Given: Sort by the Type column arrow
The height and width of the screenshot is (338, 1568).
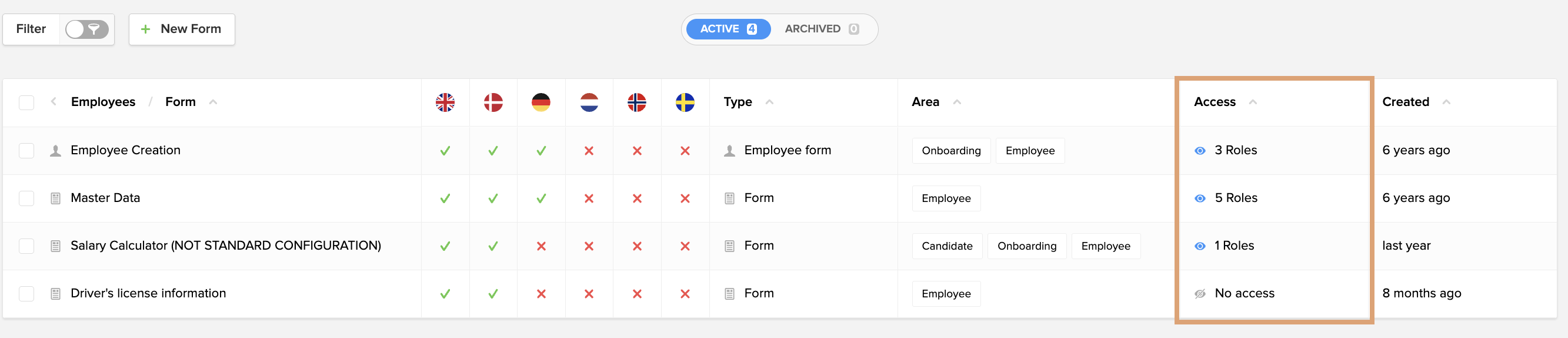Looking at the screenshot, I should 769,102.
